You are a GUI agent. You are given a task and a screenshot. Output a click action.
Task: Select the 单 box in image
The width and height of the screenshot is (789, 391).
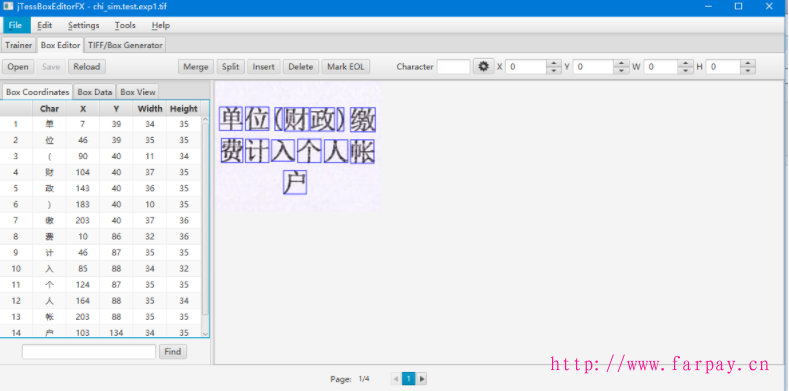pos(231,119)
